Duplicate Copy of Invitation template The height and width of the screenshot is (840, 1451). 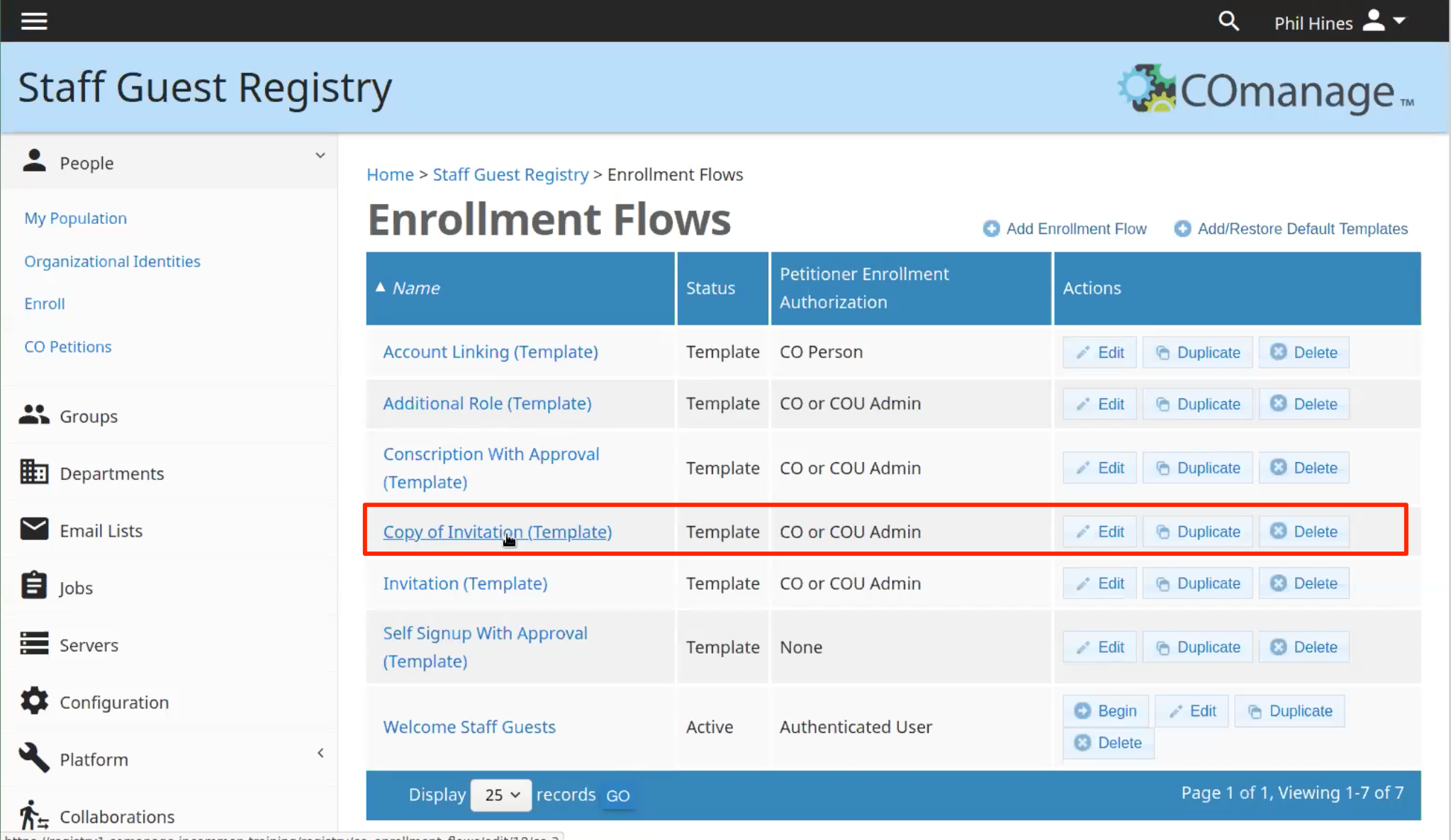point(1197,532)
